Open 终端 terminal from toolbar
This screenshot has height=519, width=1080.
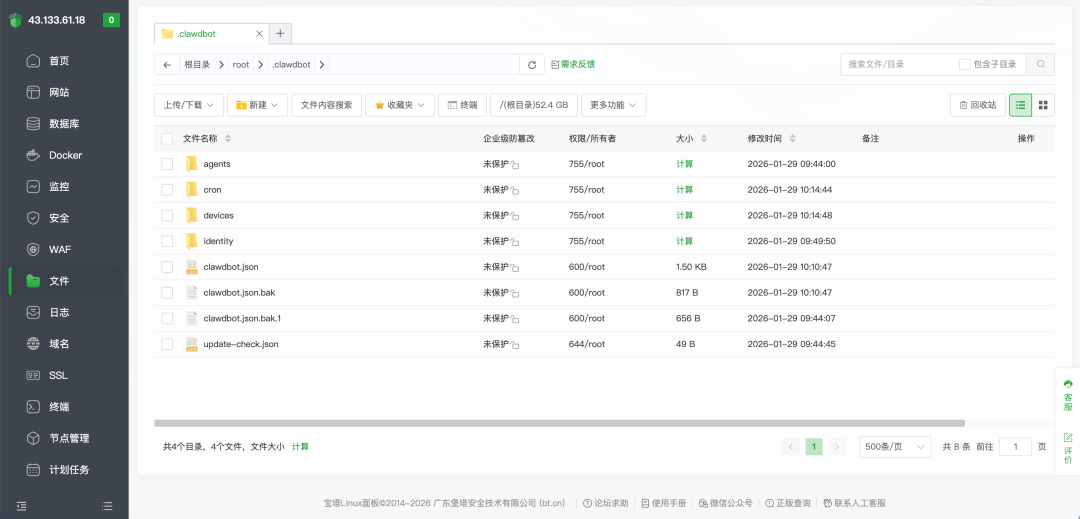462,105
